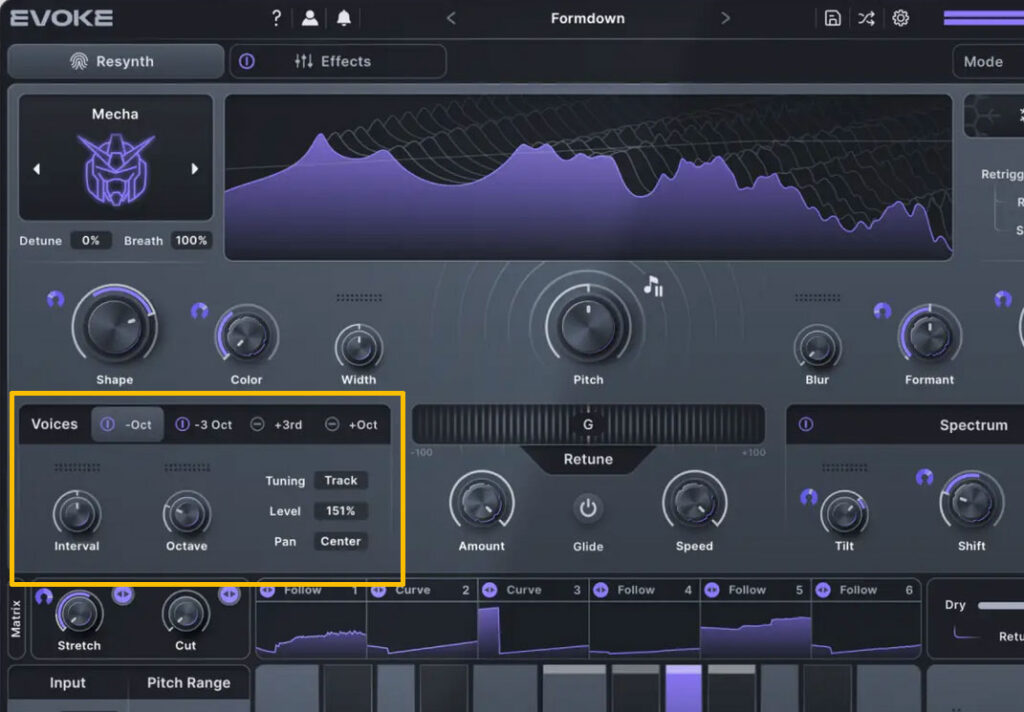
Task: Click the save preset icon
Action: pos(832,18)
